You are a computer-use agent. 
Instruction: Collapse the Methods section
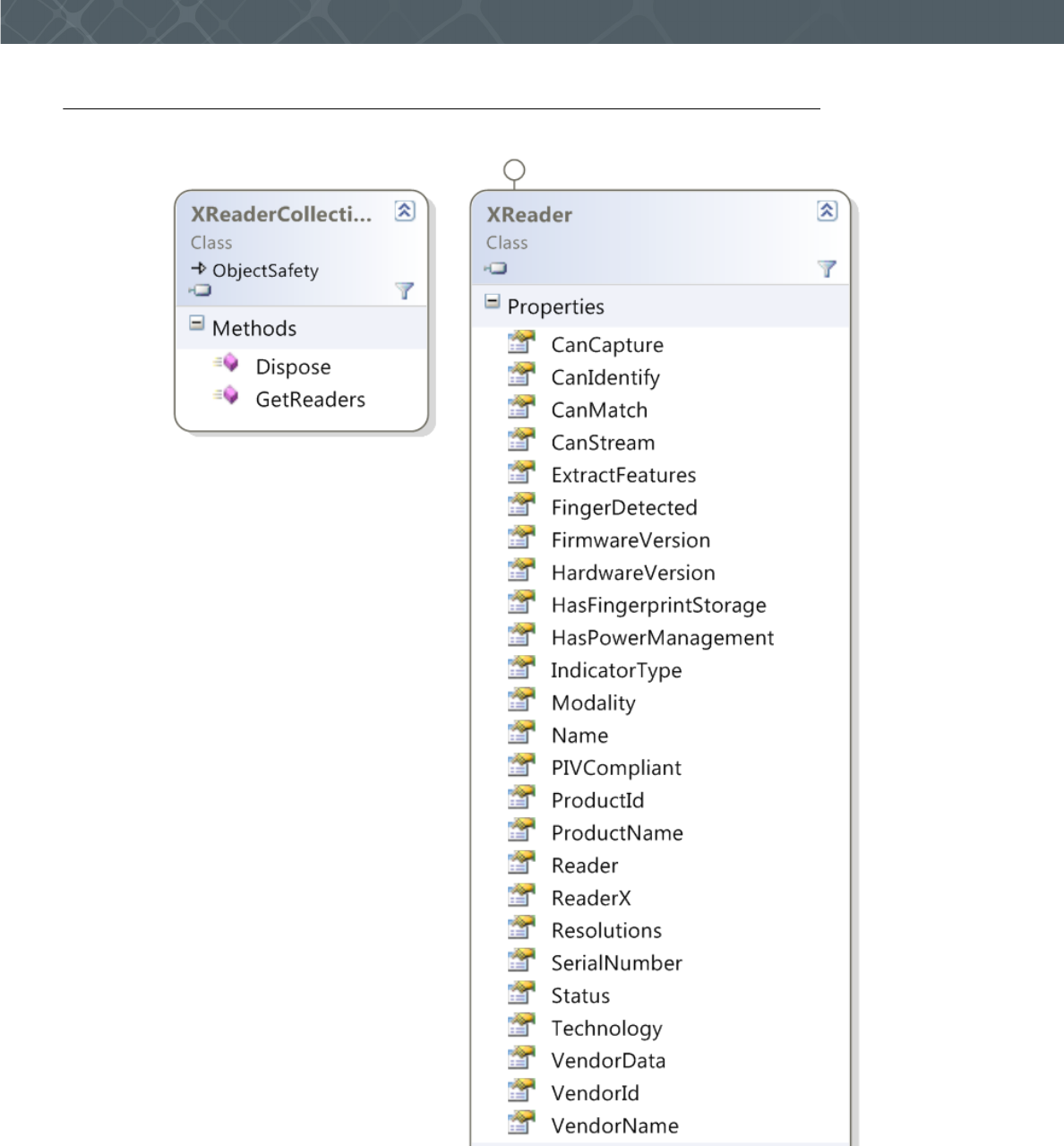pos(197,323)
